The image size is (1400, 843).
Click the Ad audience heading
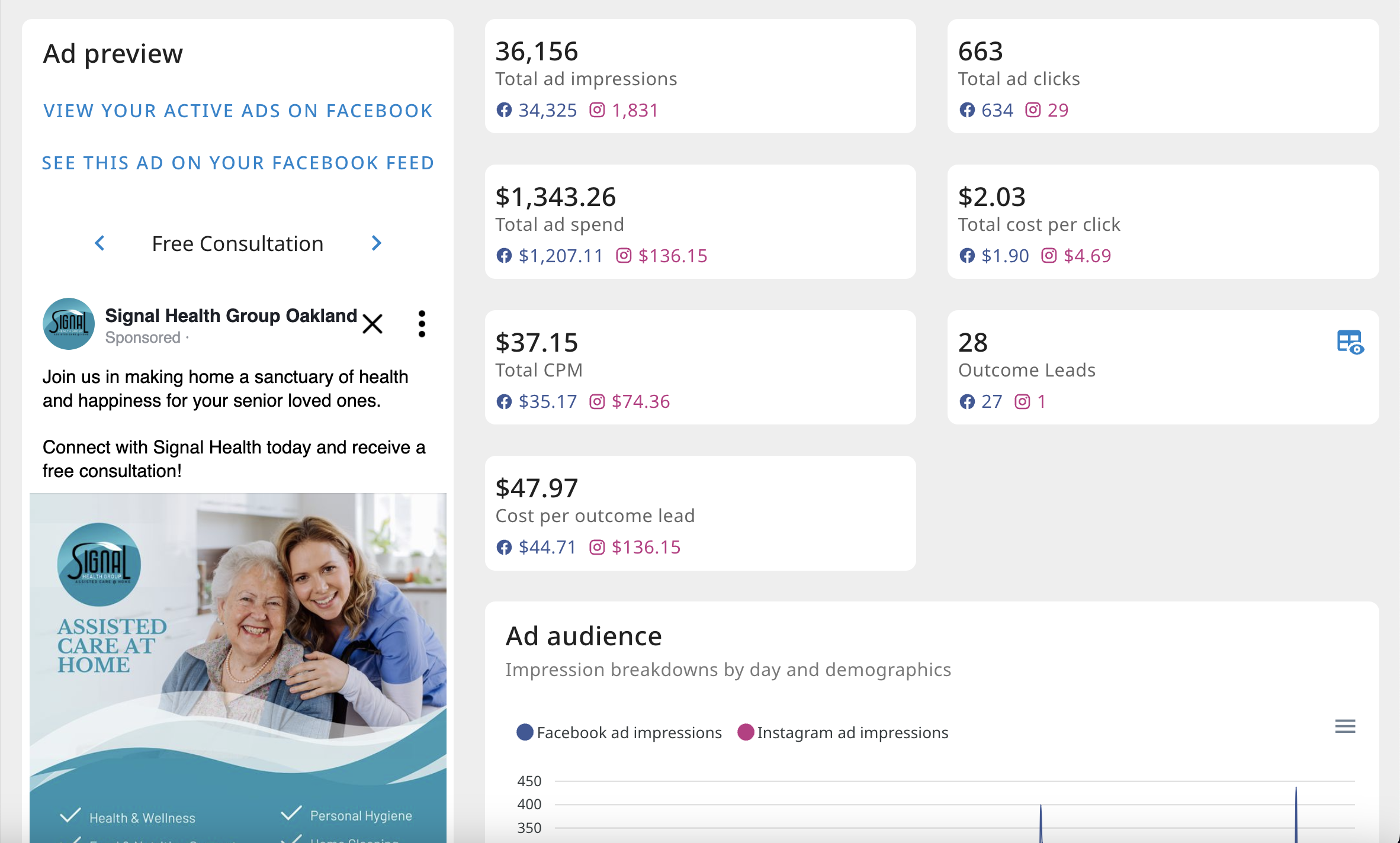(x=583, y=636)
